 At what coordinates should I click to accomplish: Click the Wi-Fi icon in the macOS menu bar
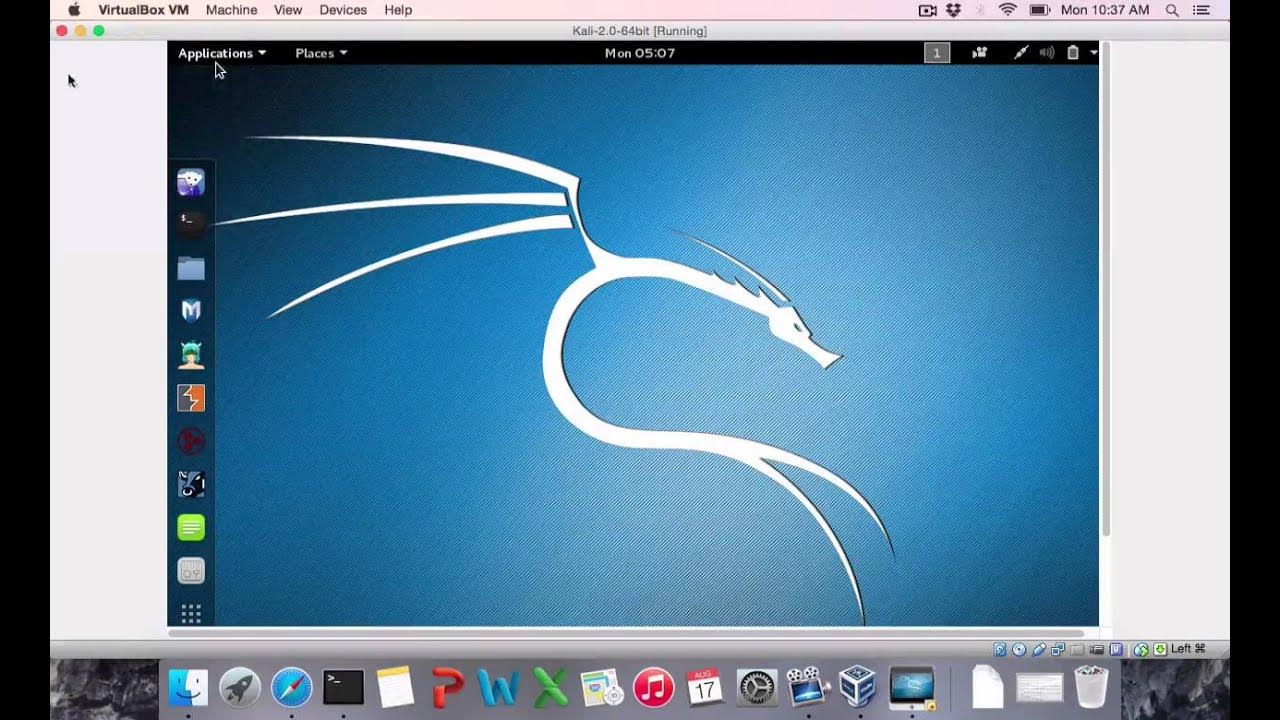point(1007,10)
